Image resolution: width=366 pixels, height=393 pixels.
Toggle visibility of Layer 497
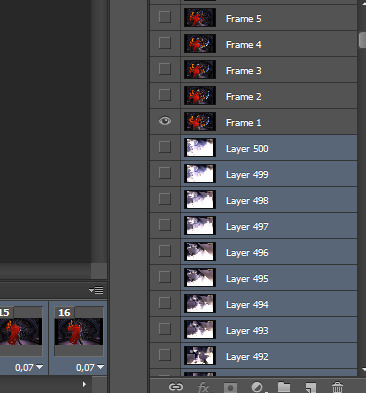click(165, 225)
